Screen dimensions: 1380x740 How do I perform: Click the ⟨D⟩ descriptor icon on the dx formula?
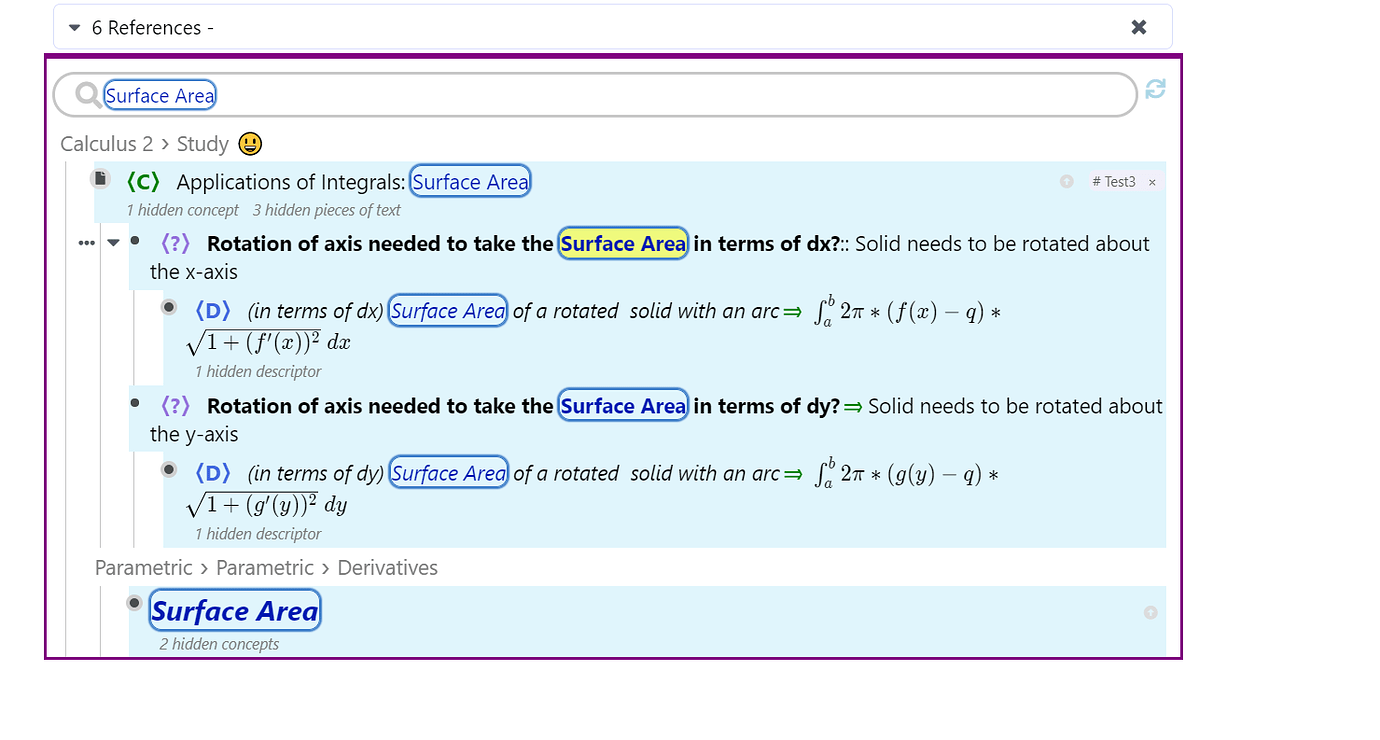click(x=213, y=310)
